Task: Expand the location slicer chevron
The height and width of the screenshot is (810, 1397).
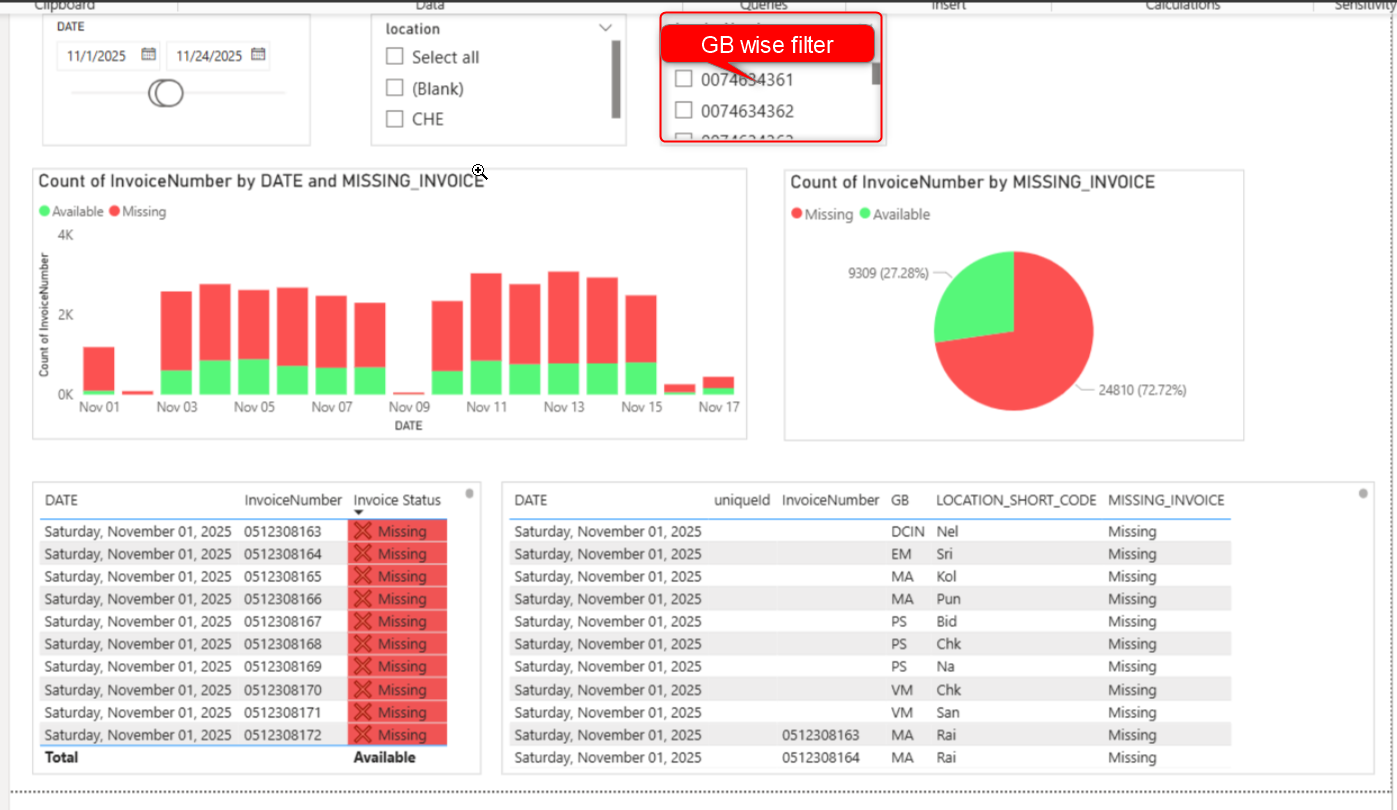Action: (604, 29)
